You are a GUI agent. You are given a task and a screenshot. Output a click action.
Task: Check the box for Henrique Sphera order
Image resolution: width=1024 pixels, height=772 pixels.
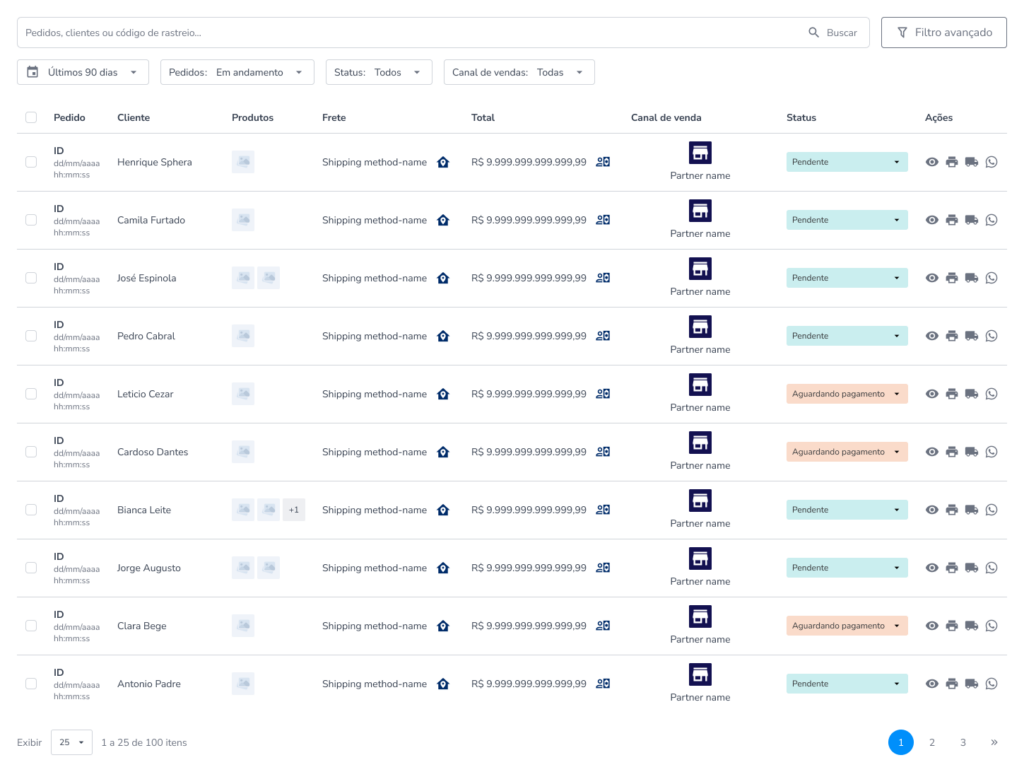pyautogui.click(x=31, y=162)
